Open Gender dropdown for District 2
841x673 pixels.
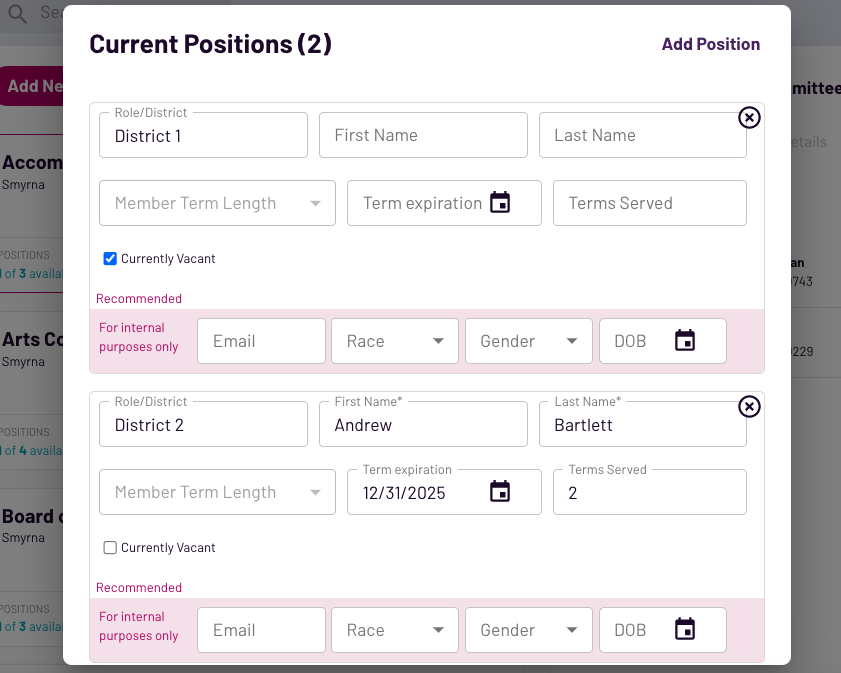click(x=529, y=630)
